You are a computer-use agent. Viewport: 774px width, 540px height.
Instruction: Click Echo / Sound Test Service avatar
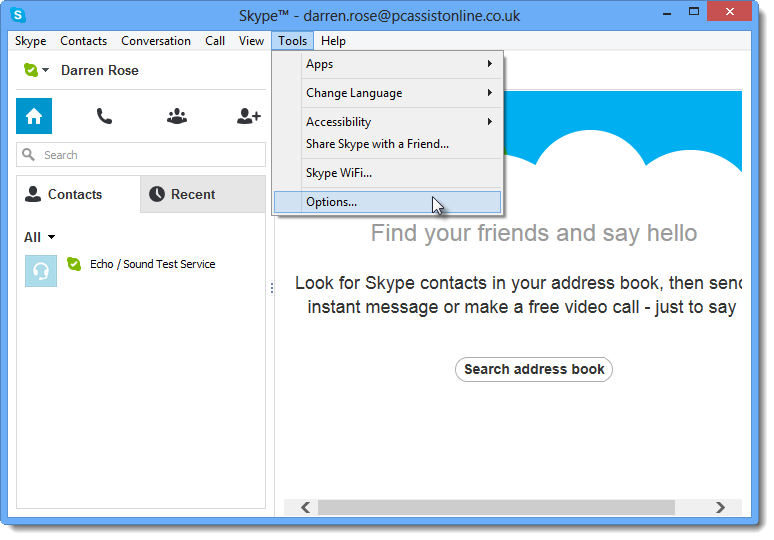pos(41,270)
